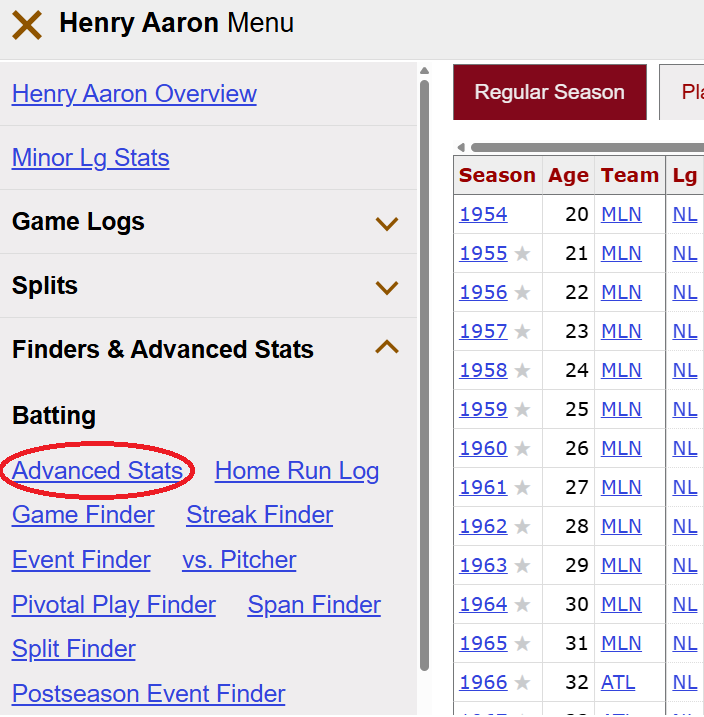Sort table by Age column header
704x717 pixels.
[568, 176]
